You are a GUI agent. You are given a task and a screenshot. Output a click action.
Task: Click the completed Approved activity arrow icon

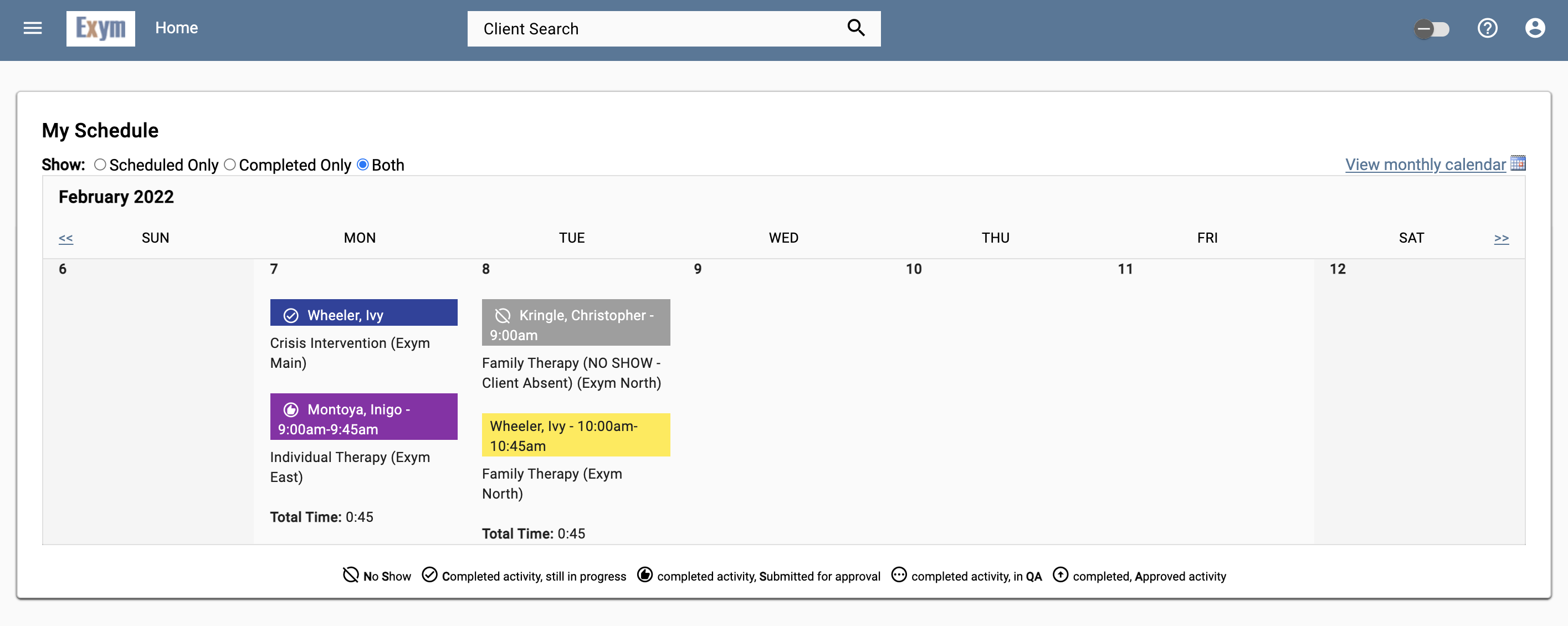(1062, 575)
